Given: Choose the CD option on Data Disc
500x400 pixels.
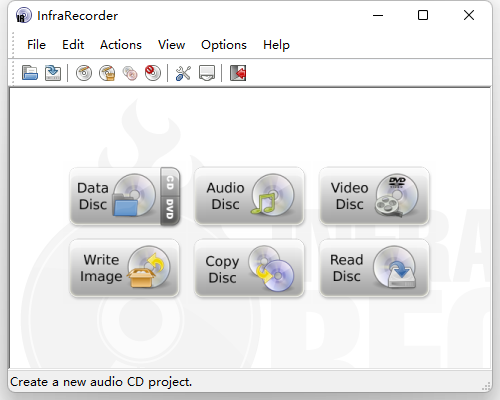Looking at the screenshot, I should click(170, 182).
